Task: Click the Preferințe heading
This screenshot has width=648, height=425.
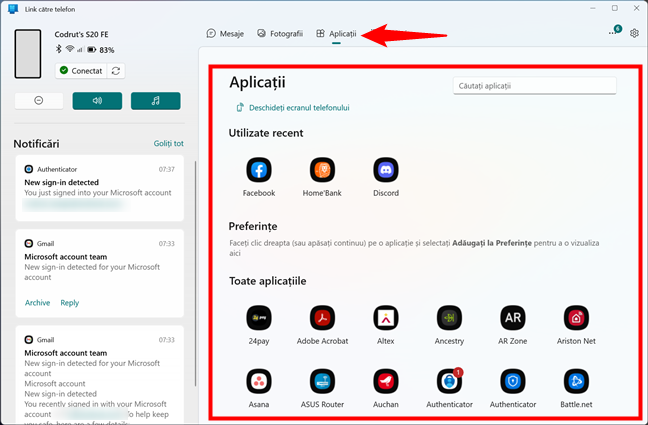Action: click(253, 227)
